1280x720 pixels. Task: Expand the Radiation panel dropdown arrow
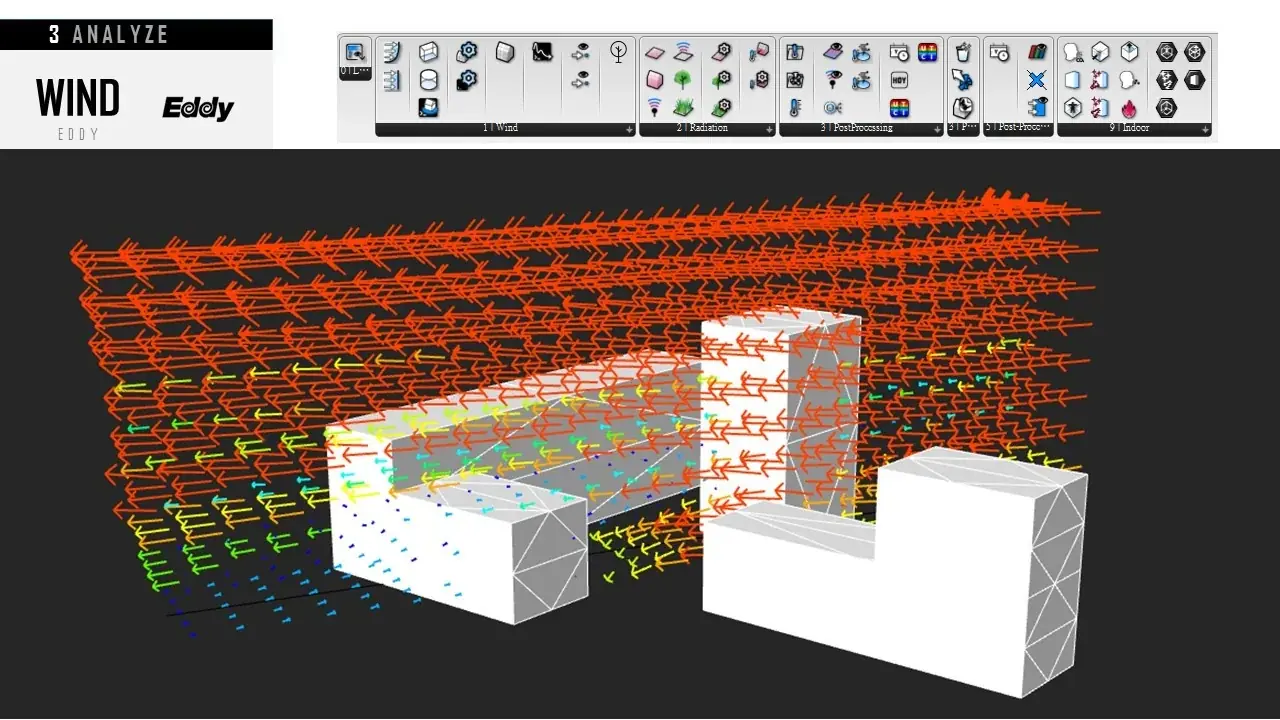769,129
